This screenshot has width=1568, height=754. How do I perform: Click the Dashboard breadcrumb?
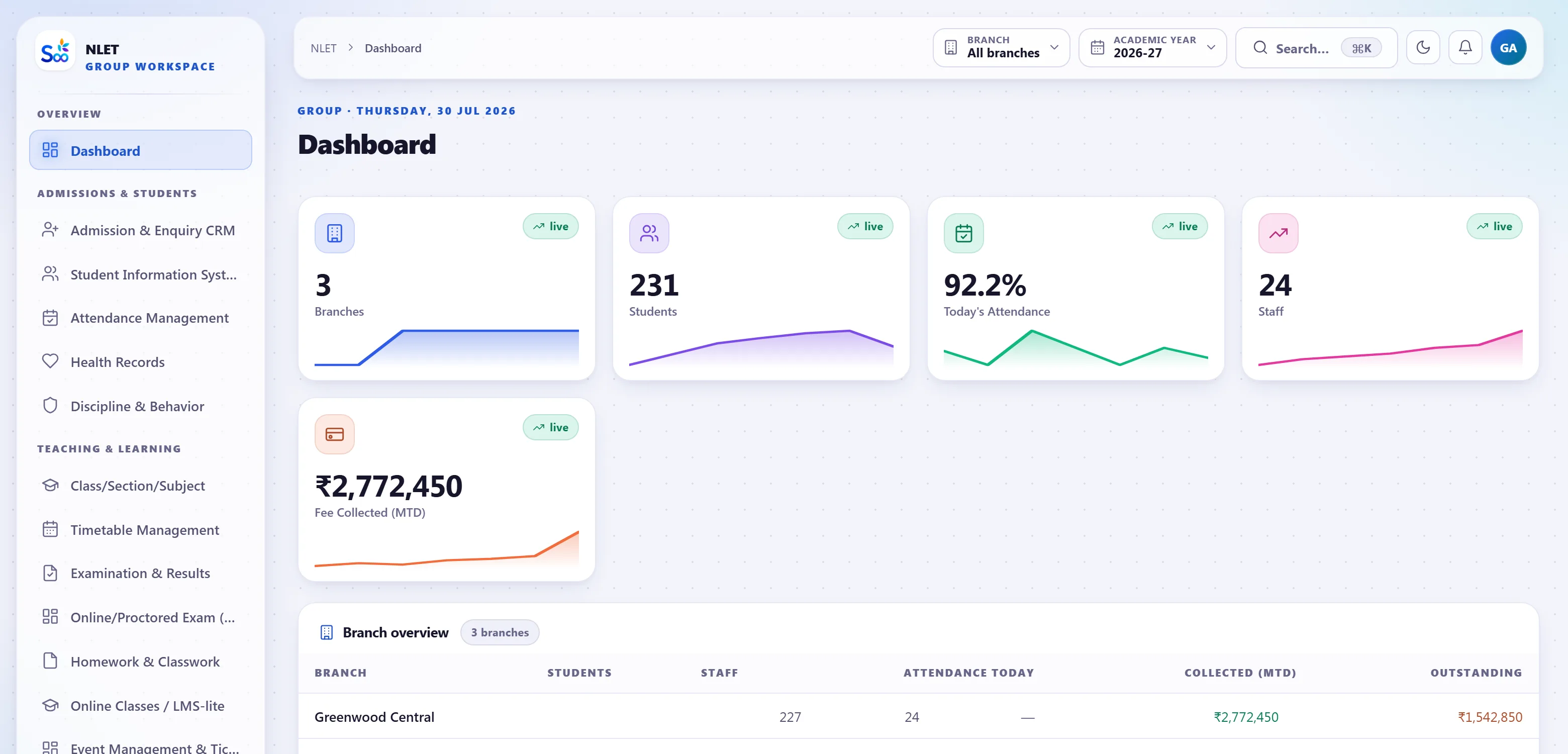point(393,48)
